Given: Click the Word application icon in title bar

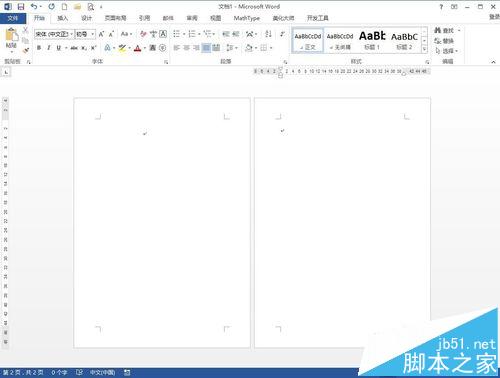Looking at the screenshot, I should [8, 6].
